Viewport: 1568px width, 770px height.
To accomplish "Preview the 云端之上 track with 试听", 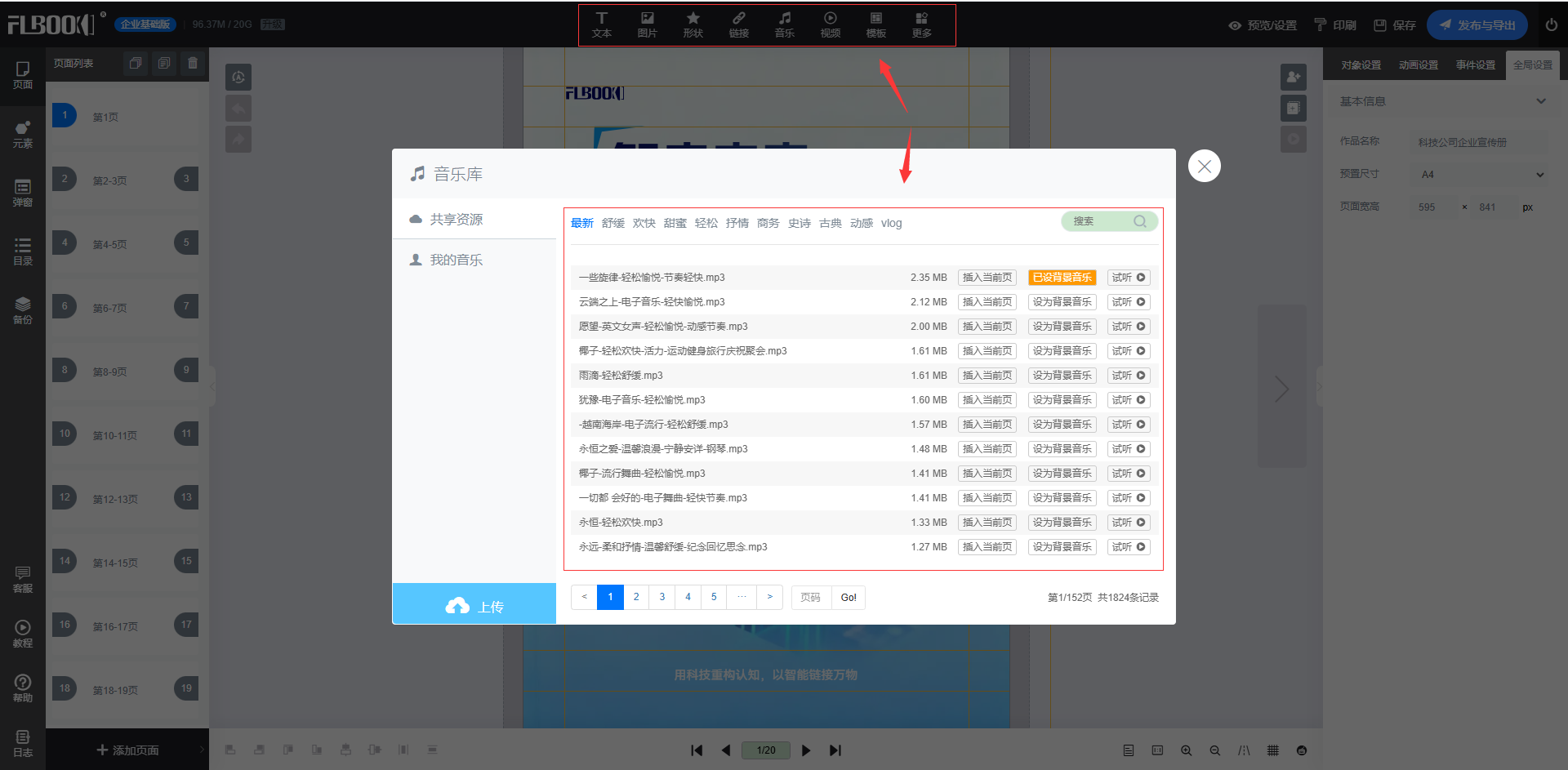I will click(1129, 302).
